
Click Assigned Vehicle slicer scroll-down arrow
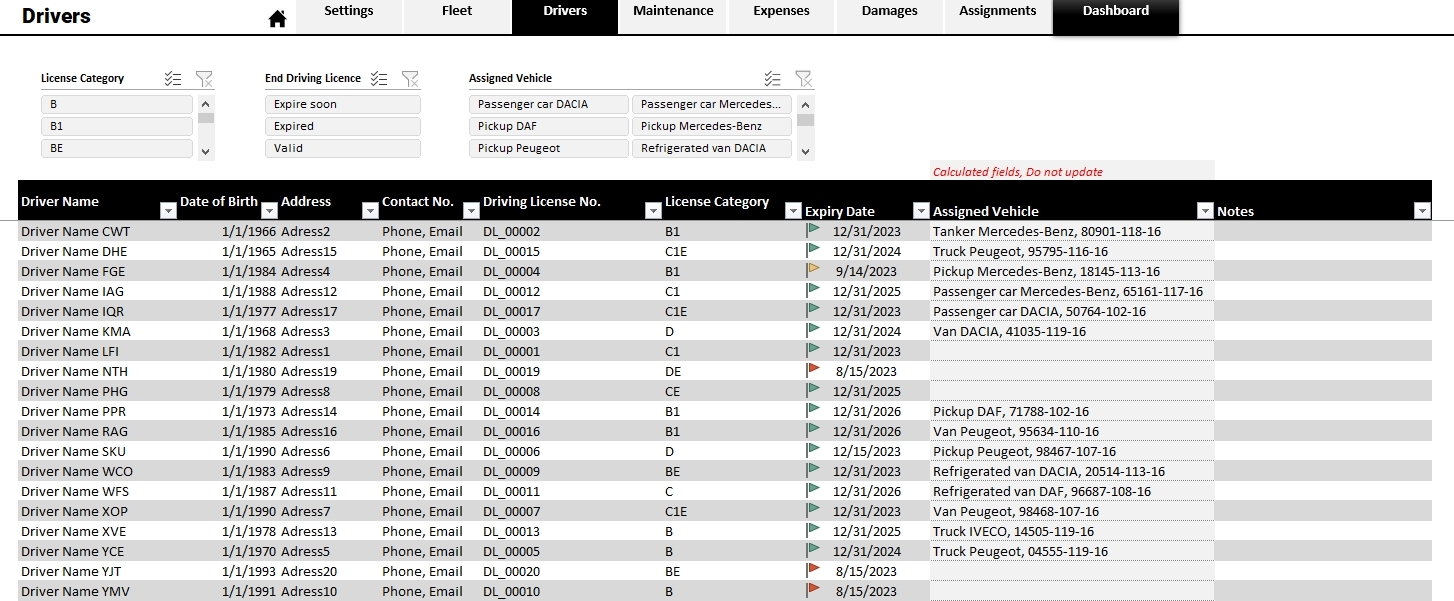pyautogui.click(x=805, y=151)
